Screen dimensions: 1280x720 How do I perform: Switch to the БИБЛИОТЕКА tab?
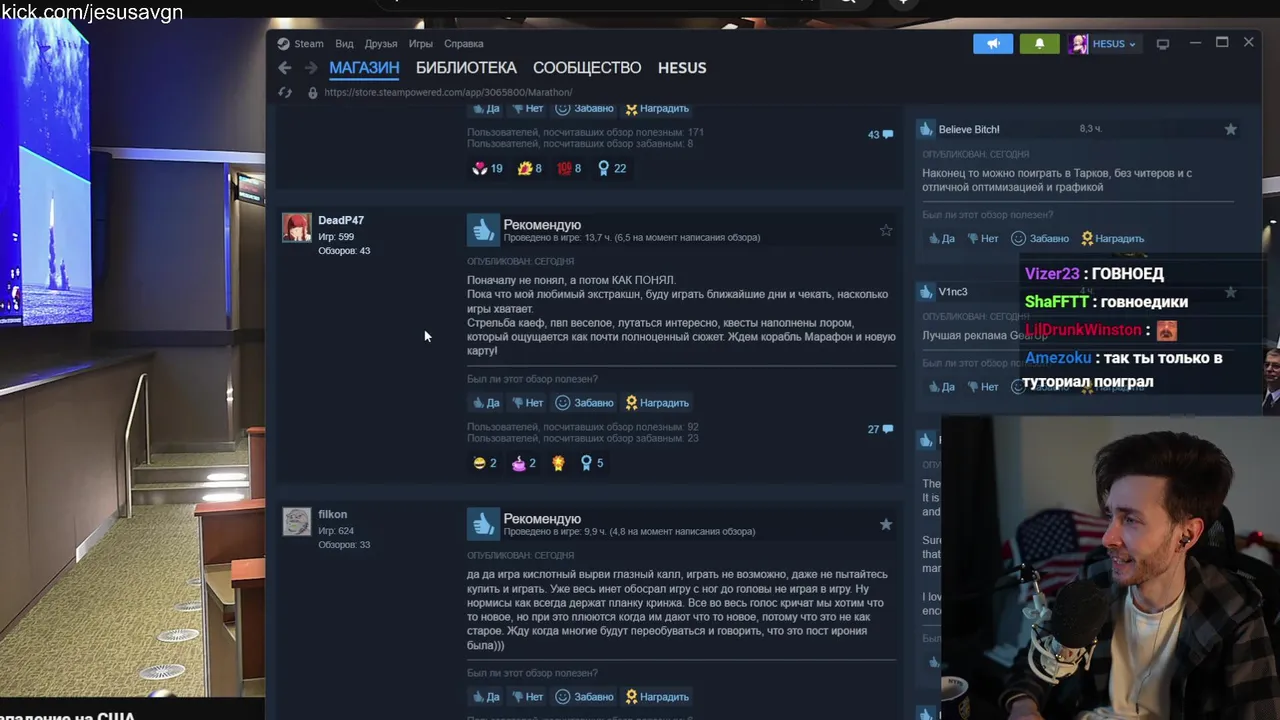point(466,68)
